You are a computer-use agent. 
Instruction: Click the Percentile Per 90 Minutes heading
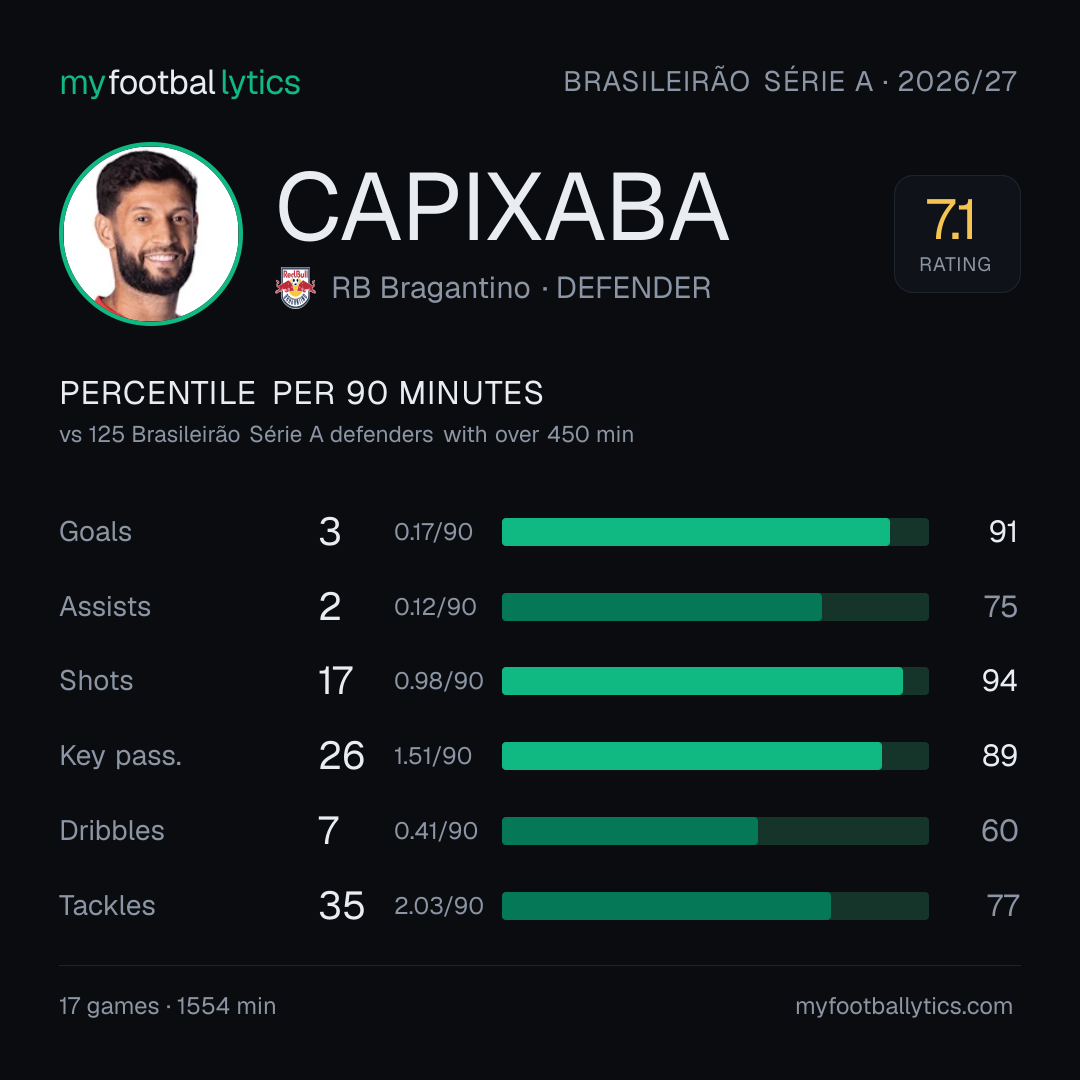pyautogui.click(x=301, y=393)
